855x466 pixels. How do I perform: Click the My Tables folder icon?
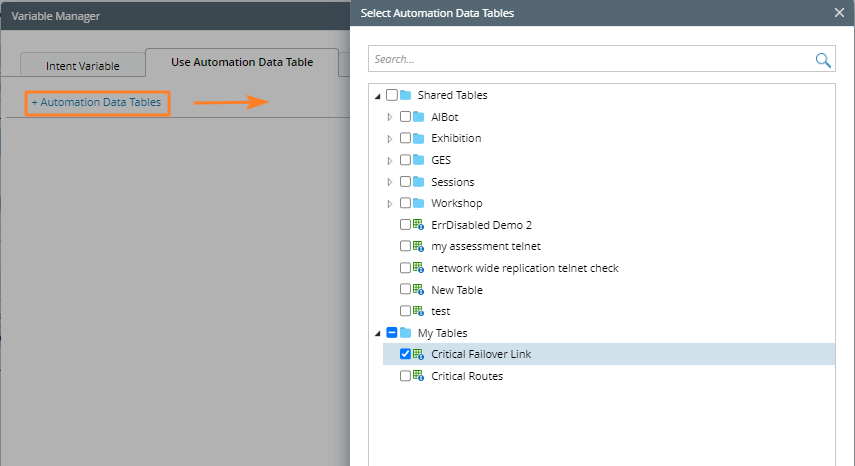click(x=406, y=333)
